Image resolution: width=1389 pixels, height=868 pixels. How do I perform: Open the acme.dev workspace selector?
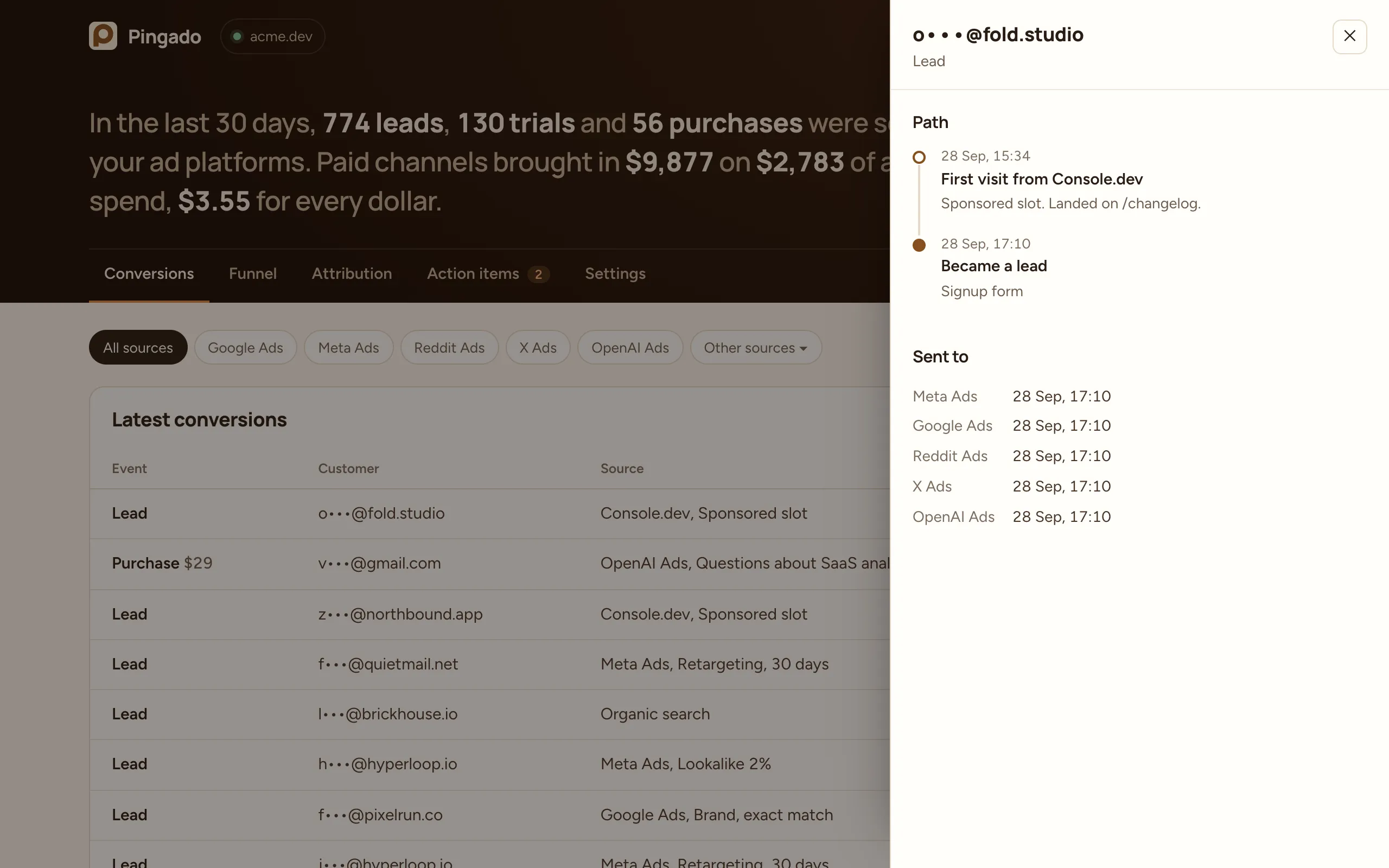(272, 36)
